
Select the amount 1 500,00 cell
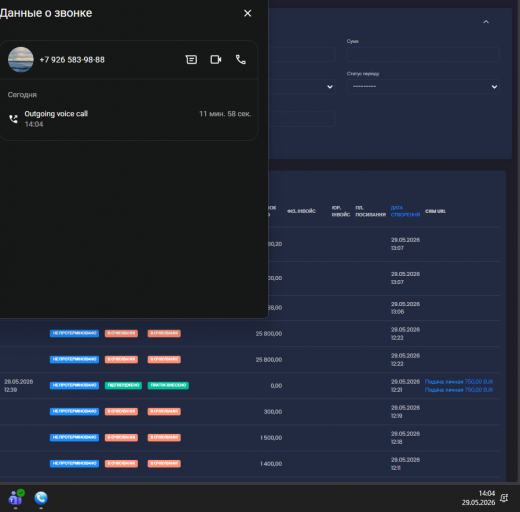(x=271, y=438)
